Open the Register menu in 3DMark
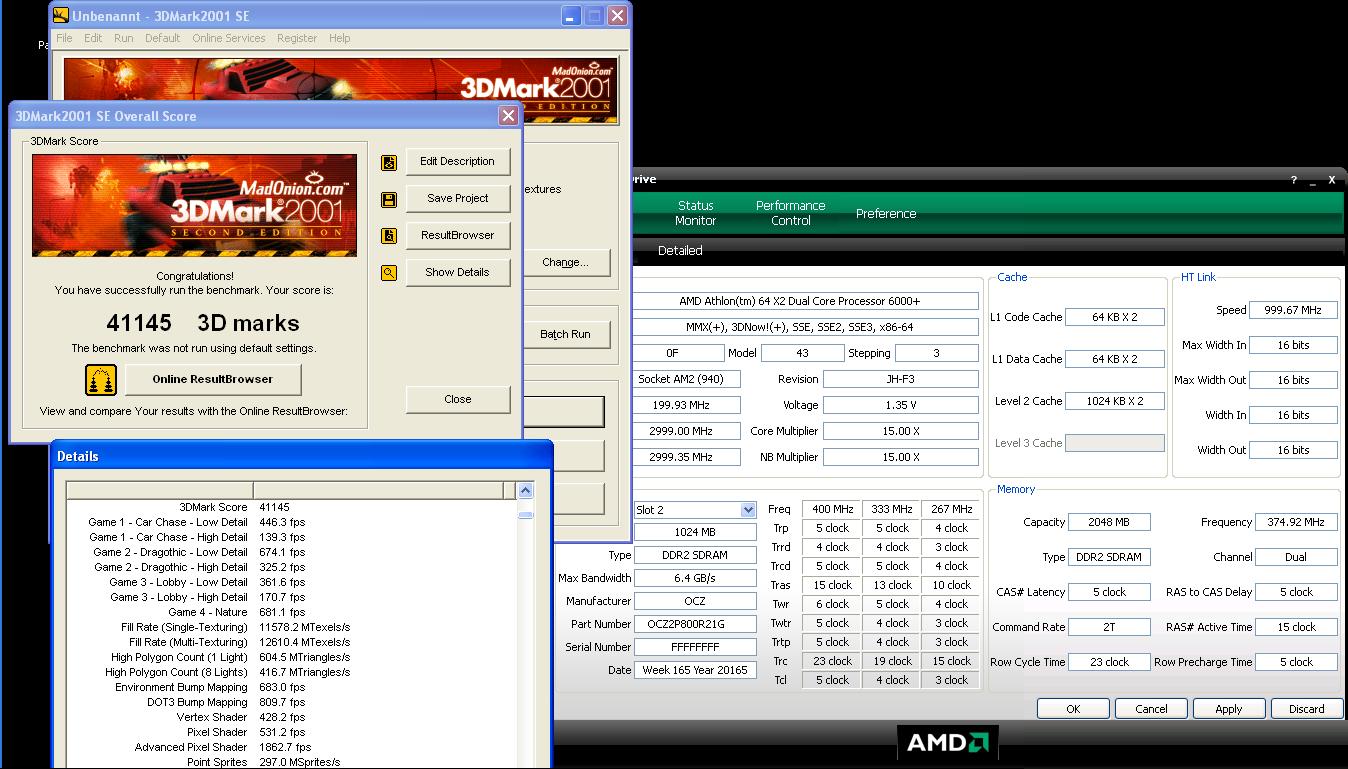 (297, 38)
